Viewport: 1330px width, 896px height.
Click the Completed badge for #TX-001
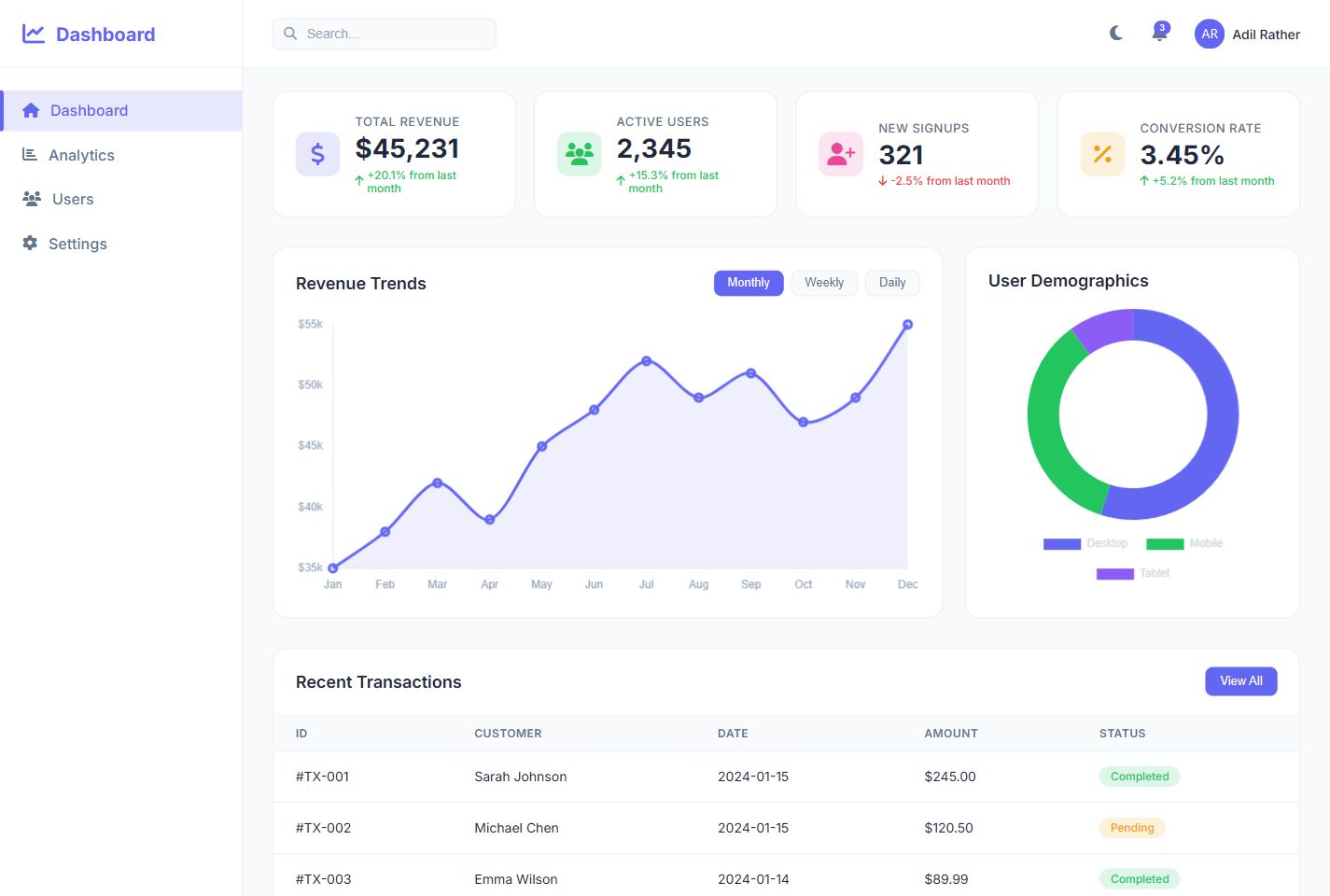pos(1140,777)
